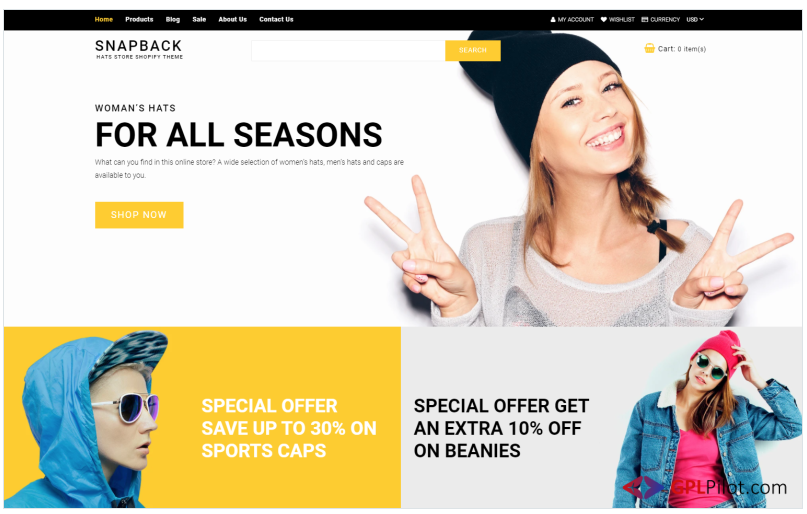Navigate to About Us

tap(233, 20)
